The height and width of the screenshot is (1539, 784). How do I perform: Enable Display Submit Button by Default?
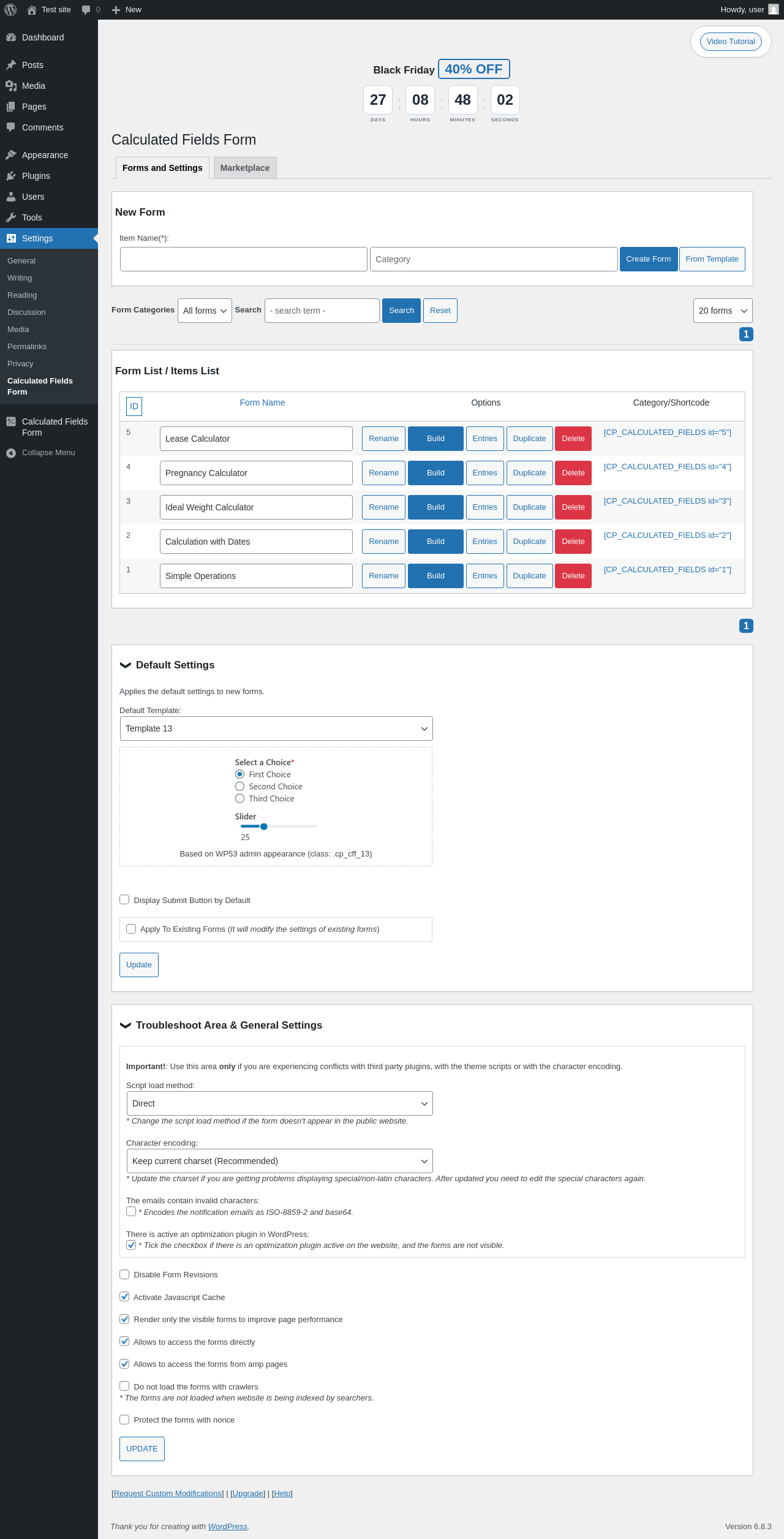(x=124, y=899)
